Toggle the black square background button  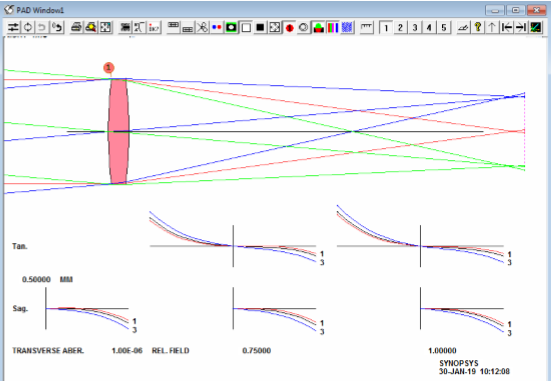260,27
